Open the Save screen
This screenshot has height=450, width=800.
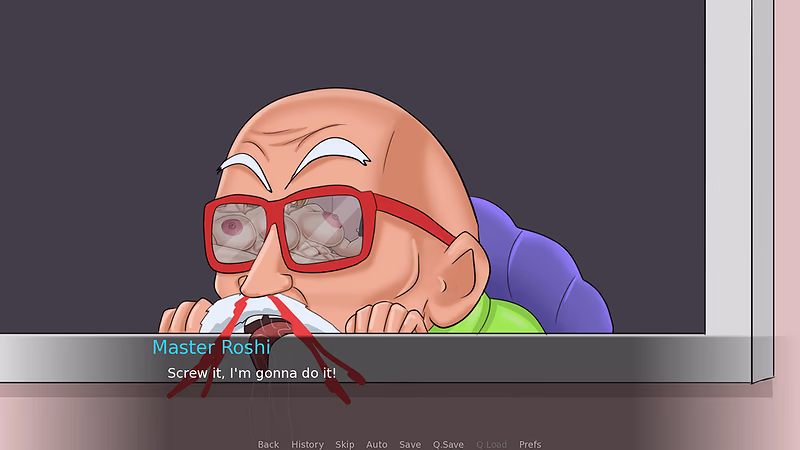tap(410, 444)
